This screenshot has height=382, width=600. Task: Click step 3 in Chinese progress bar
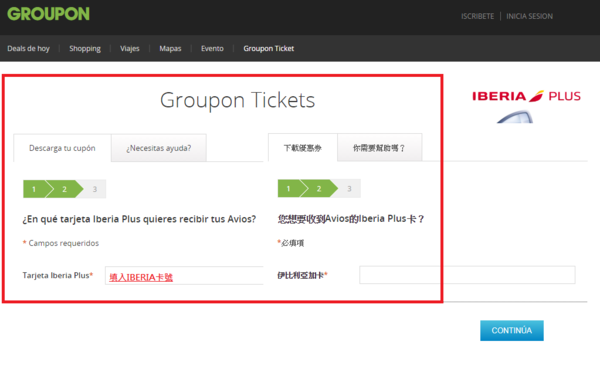[349, 189]
